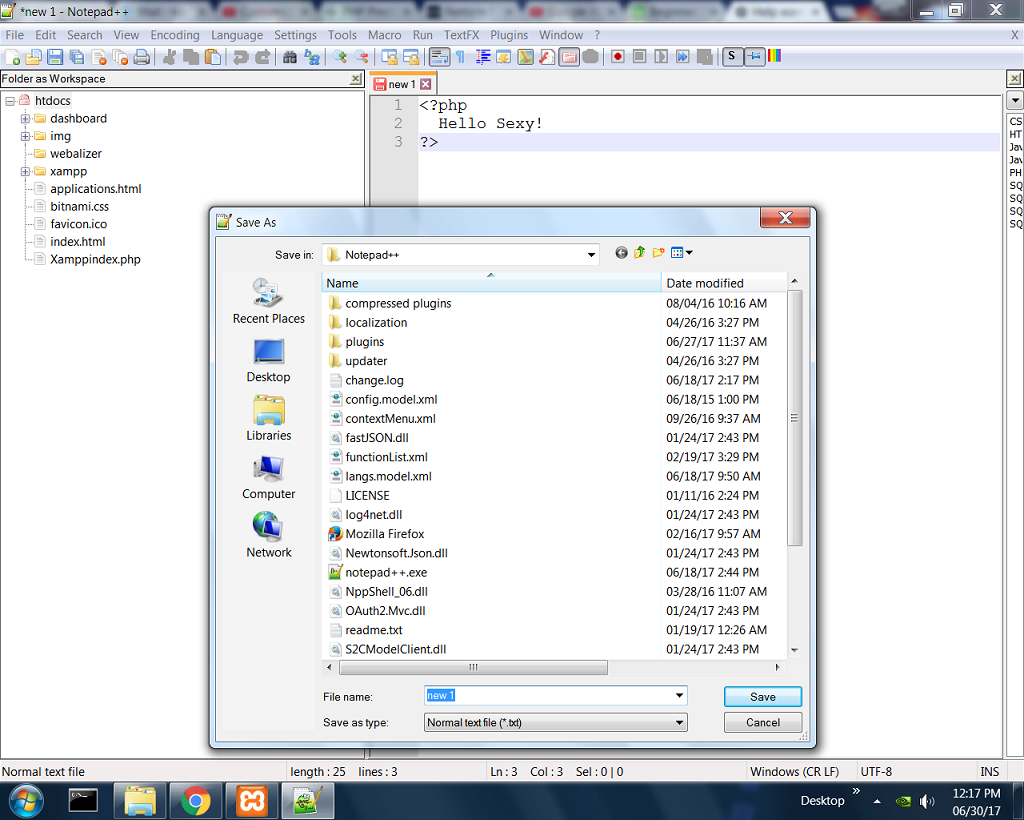Go back in Save As dialog
The height and width of the screenshot is (820, 1024).
coord(621,253)
